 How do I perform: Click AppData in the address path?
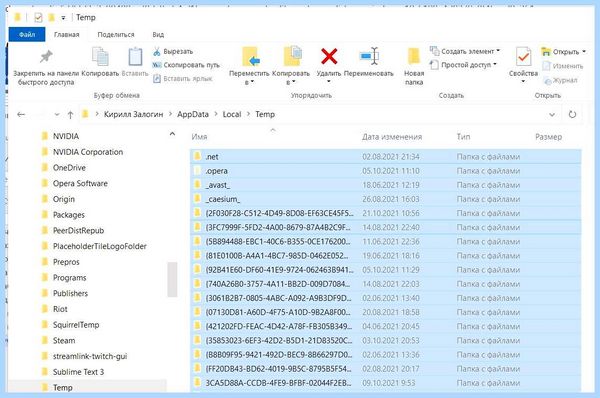[x=193, y=114]
